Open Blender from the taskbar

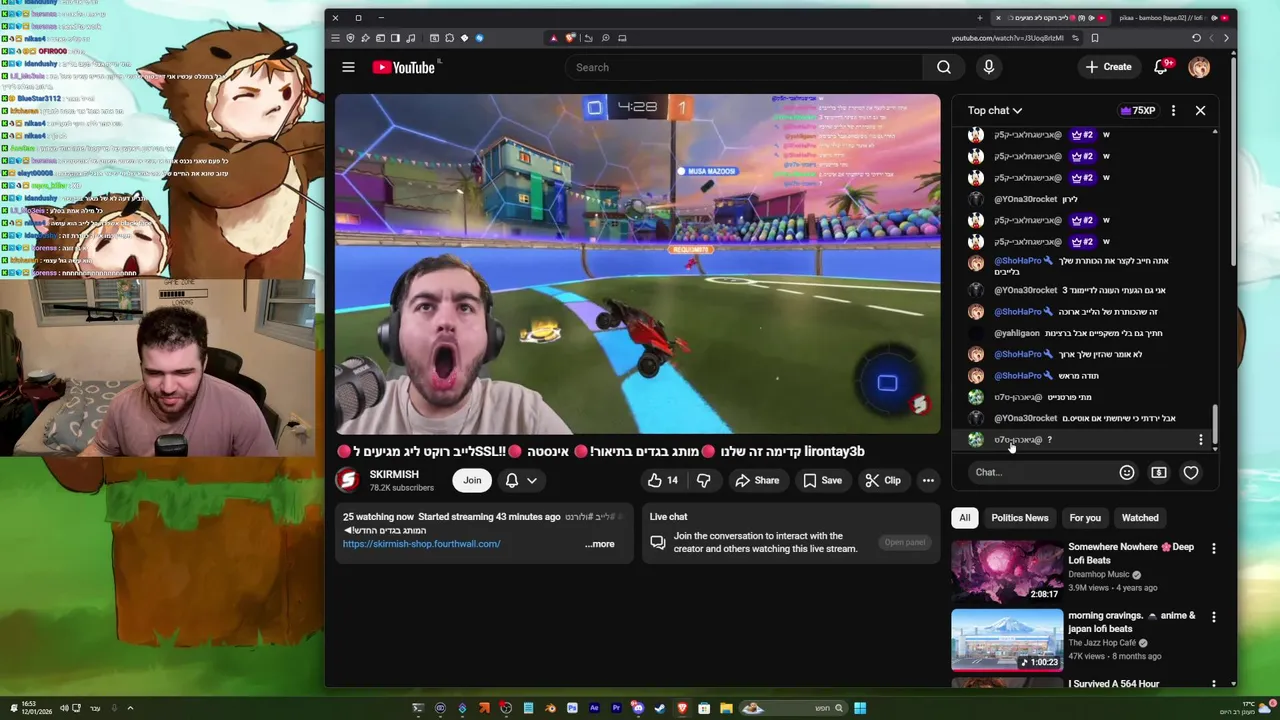click(550, 708)
